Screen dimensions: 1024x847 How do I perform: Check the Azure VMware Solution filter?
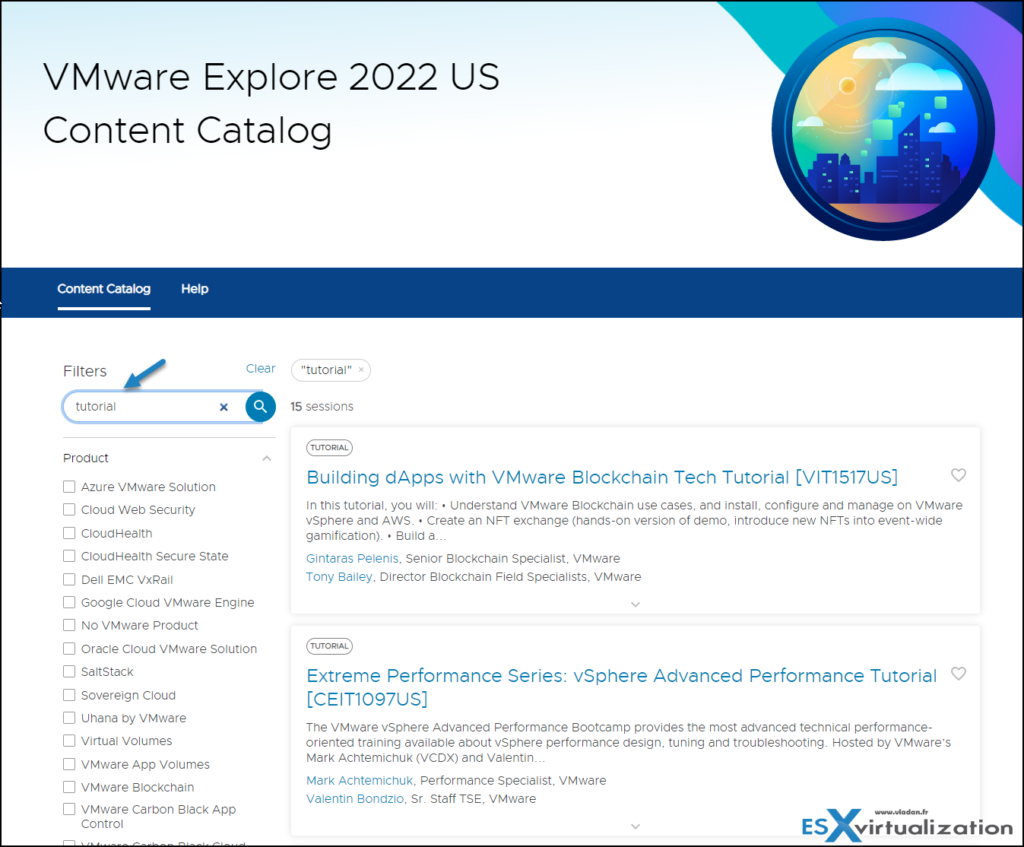[69, 486]
